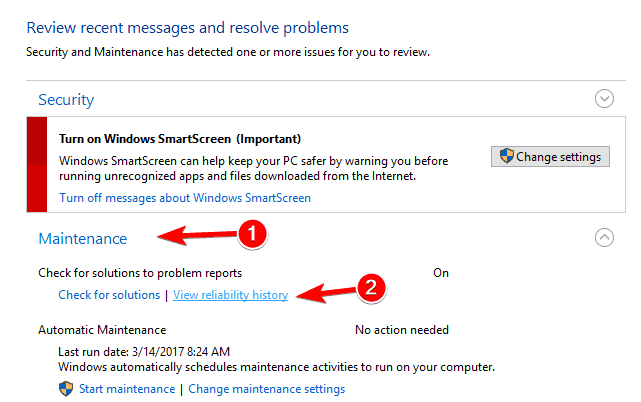641x402 pixels.
Task: Open Change maintenance settings
Action: 266,389
